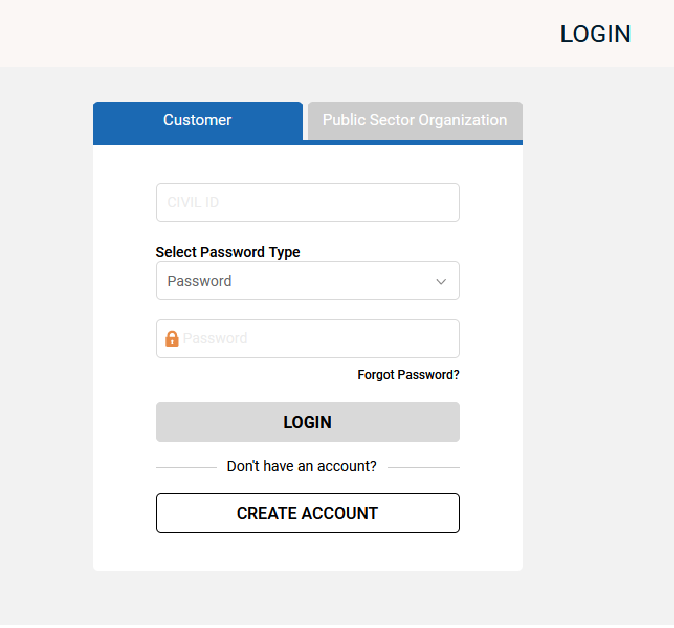Click the orange padlock icon
The height and width of the screenshot is (628, 674).
click(x=172, y=339)
